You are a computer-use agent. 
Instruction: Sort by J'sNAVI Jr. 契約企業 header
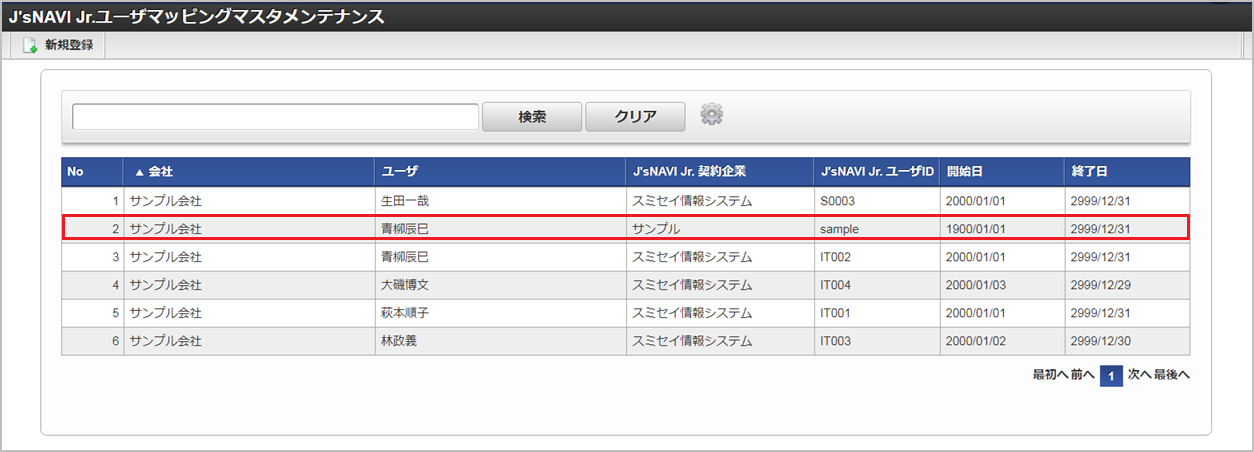(x=720, y=172)
